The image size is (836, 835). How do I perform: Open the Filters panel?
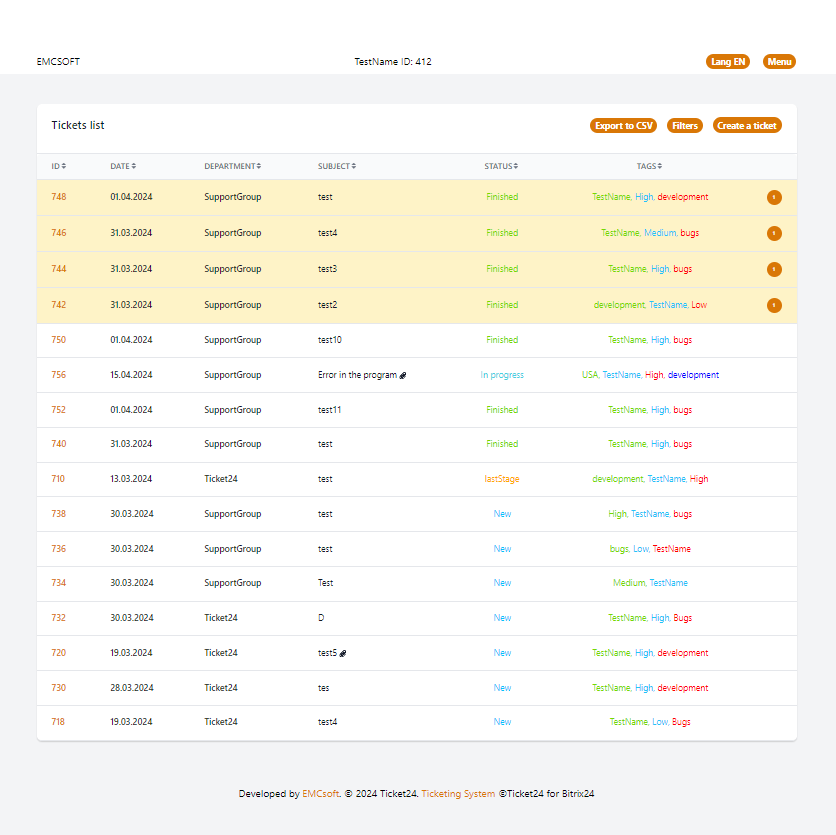click(x=685, y=126)
